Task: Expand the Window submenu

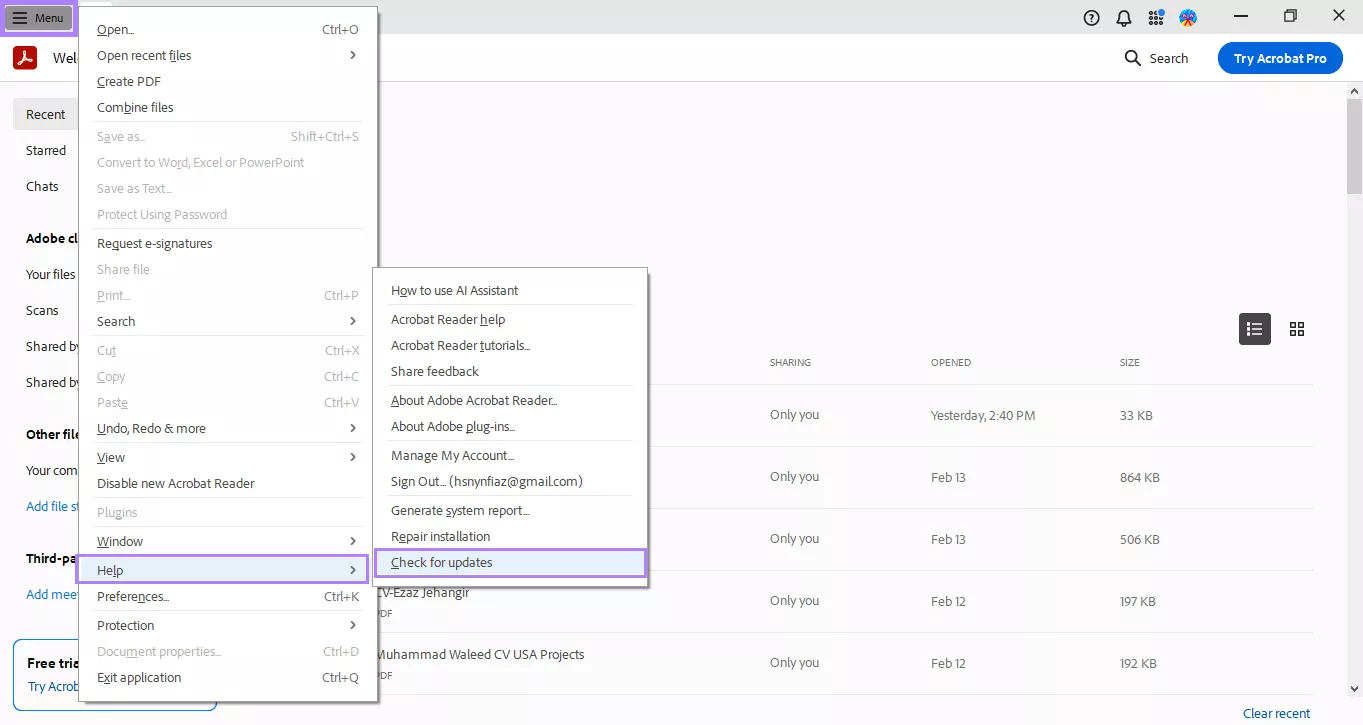Action: coord(119,541)
